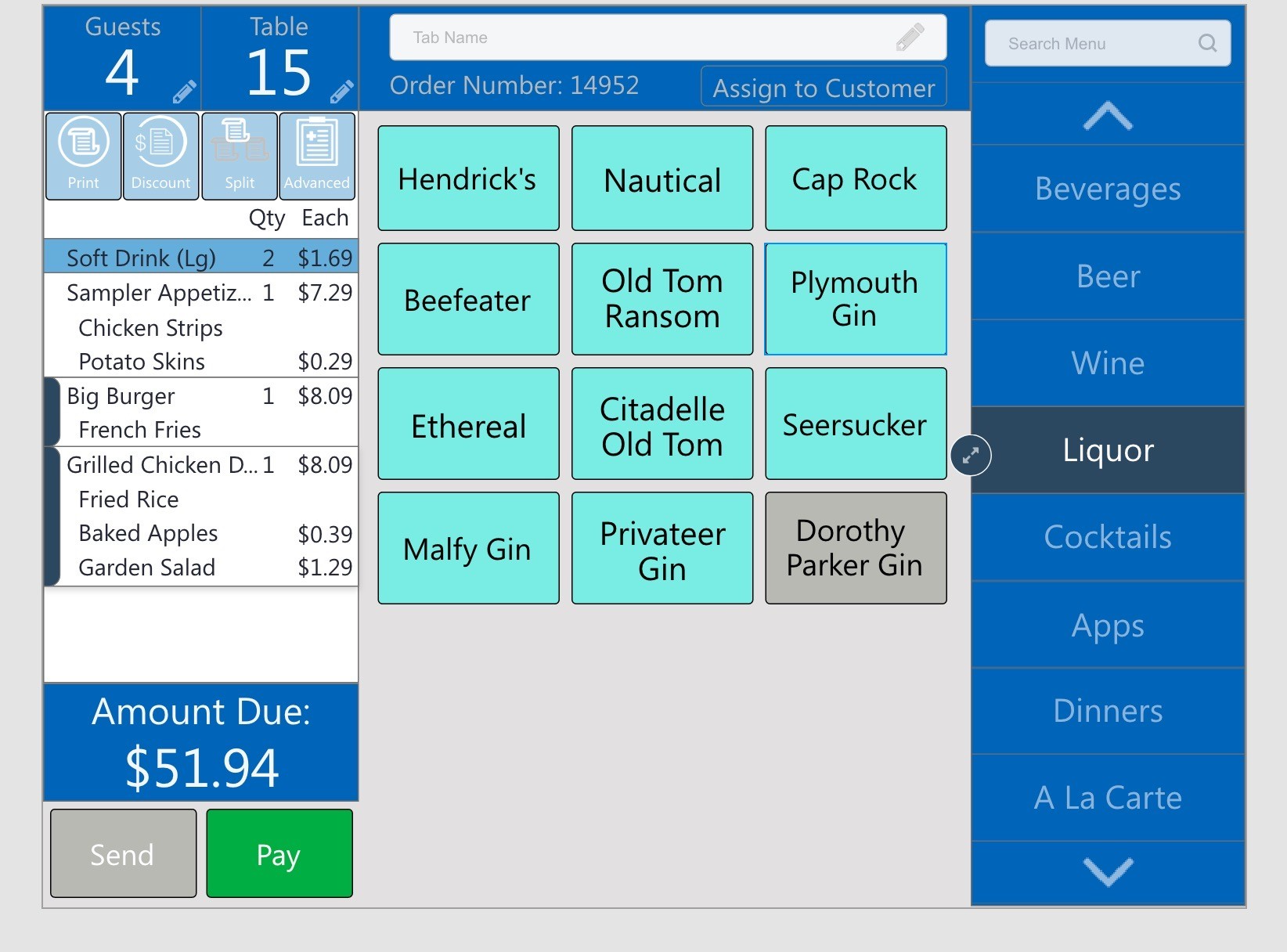The image size is (1287, 952).
Task: Click the grey Dorothy Parker Gin button
Action: click(856, 548)
